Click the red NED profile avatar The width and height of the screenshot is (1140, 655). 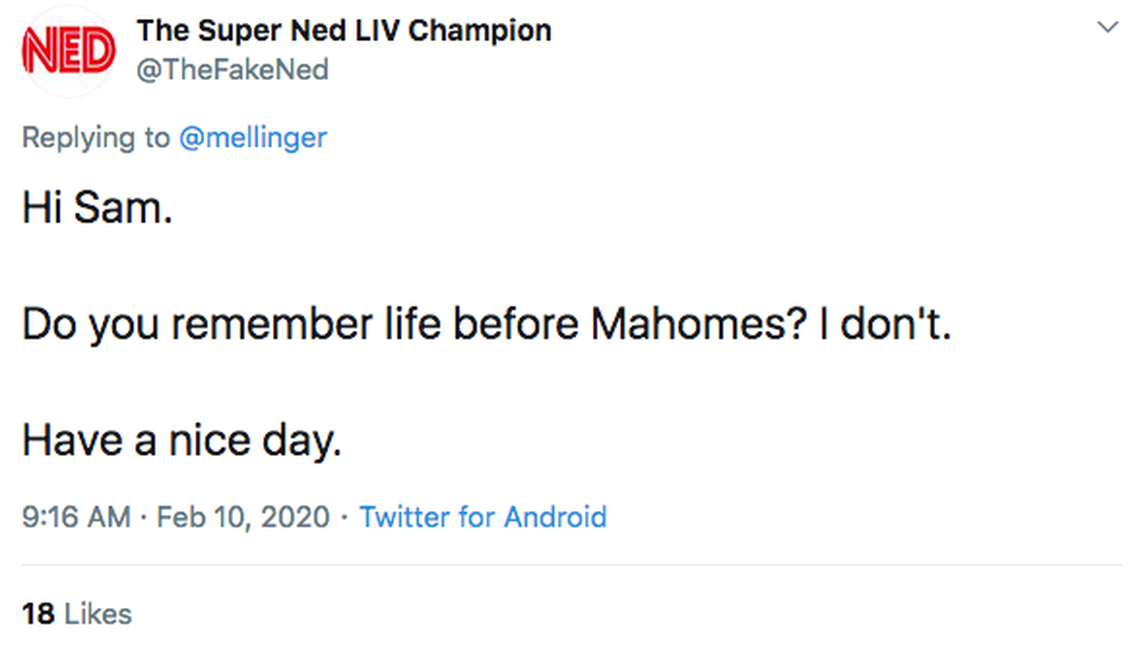(69, 52)
